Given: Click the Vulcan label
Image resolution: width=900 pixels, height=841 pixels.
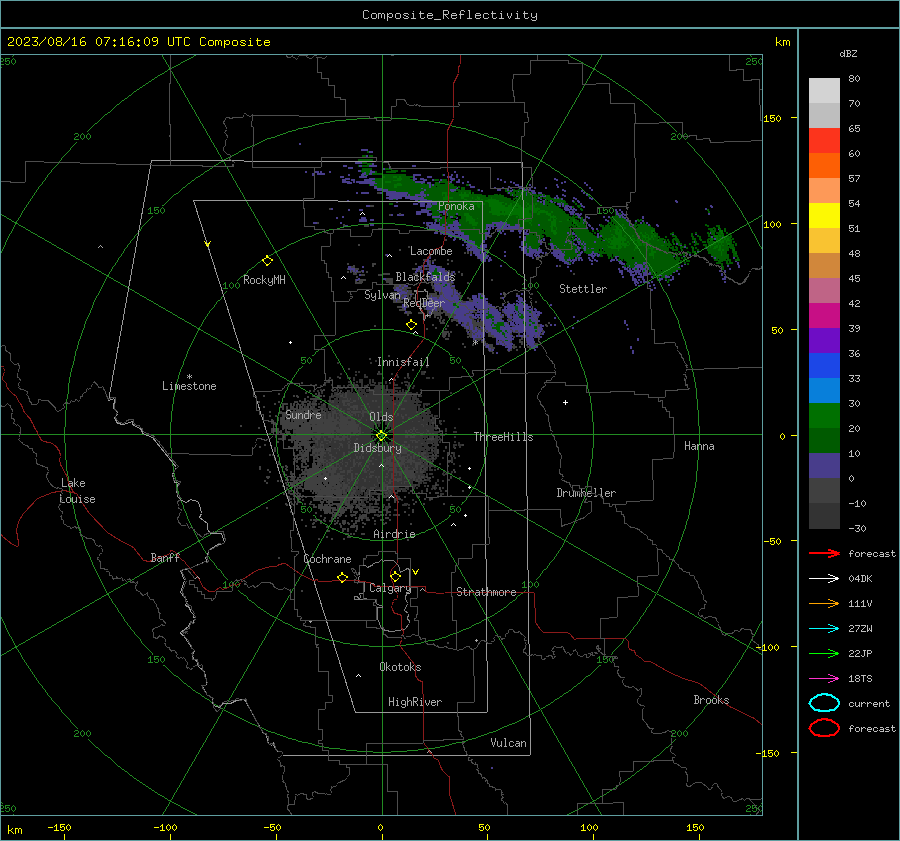Looking at the screenshot, I should (x=508, y=743).
